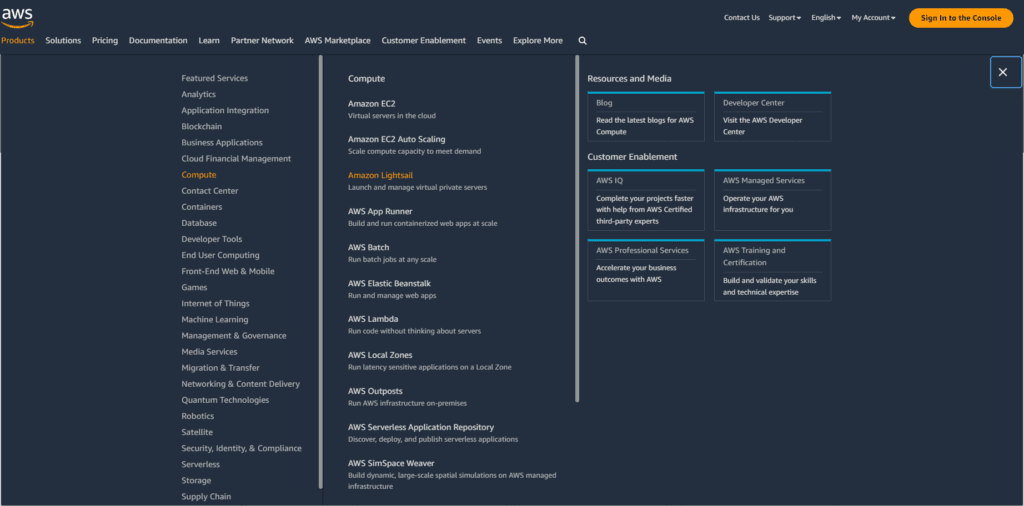Open Amazon EC2 Auto Scaling link
Image resolution: width=1024 pixels, height=506 pixels.
pyautogui.click(x=396, y=139)
